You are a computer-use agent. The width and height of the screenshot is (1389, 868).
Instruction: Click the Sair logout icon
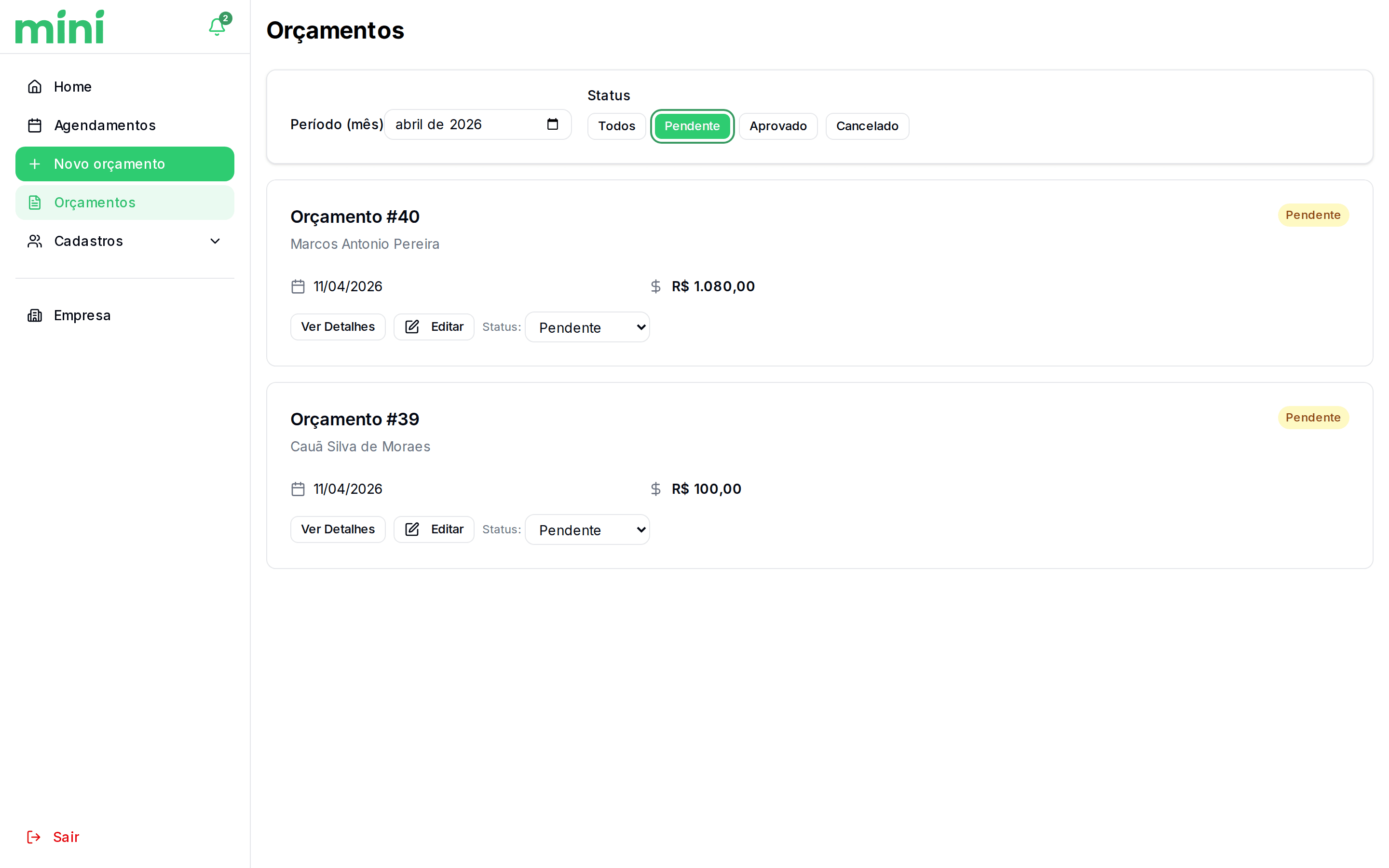(34, 837)
